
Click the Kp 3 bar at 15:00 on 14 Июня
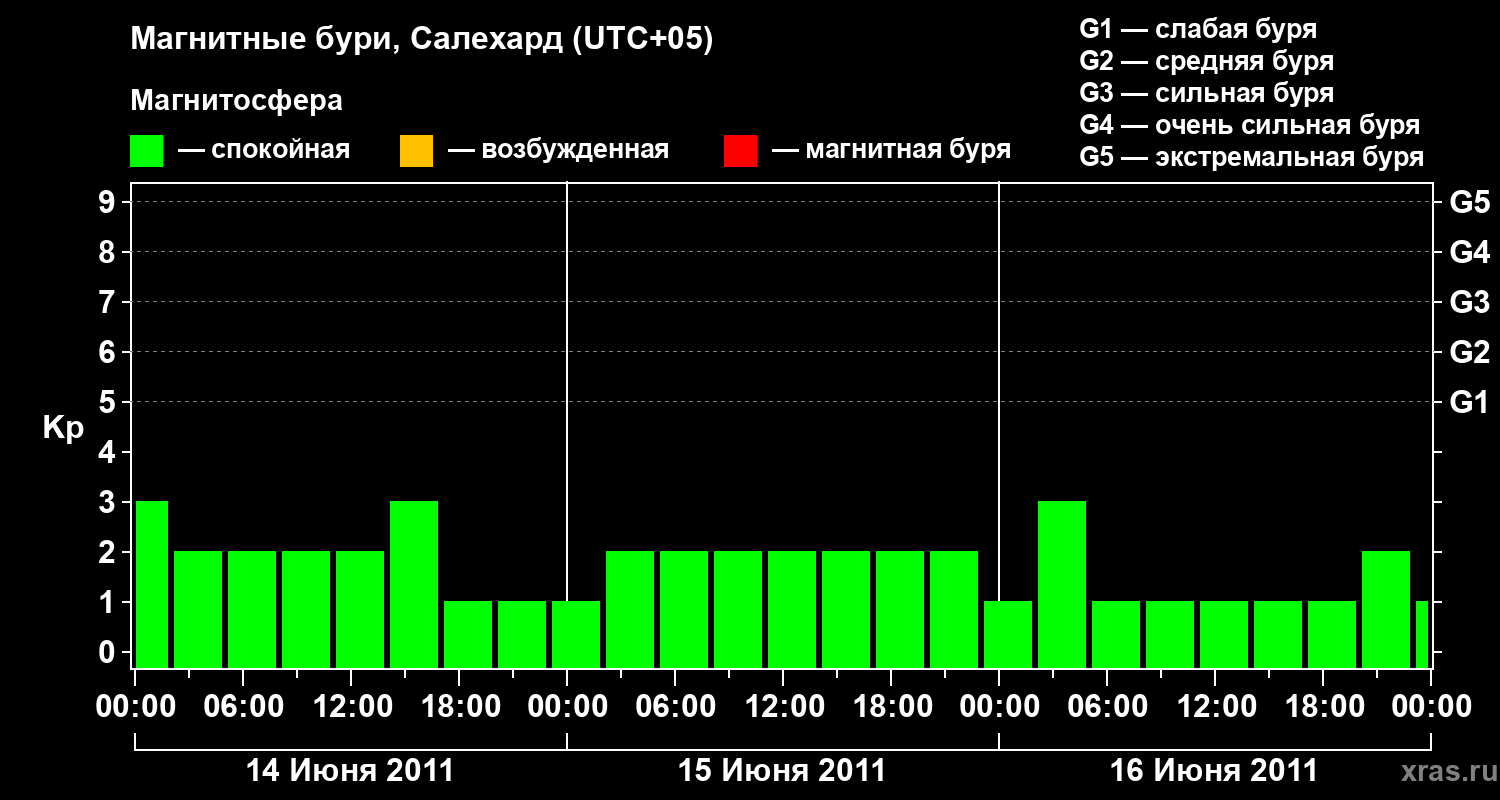click(x=414, y=584)
